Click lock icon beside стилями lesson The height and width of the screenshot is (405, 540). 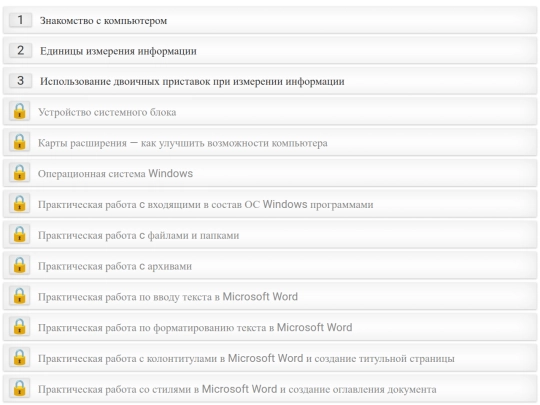[20, 388]
